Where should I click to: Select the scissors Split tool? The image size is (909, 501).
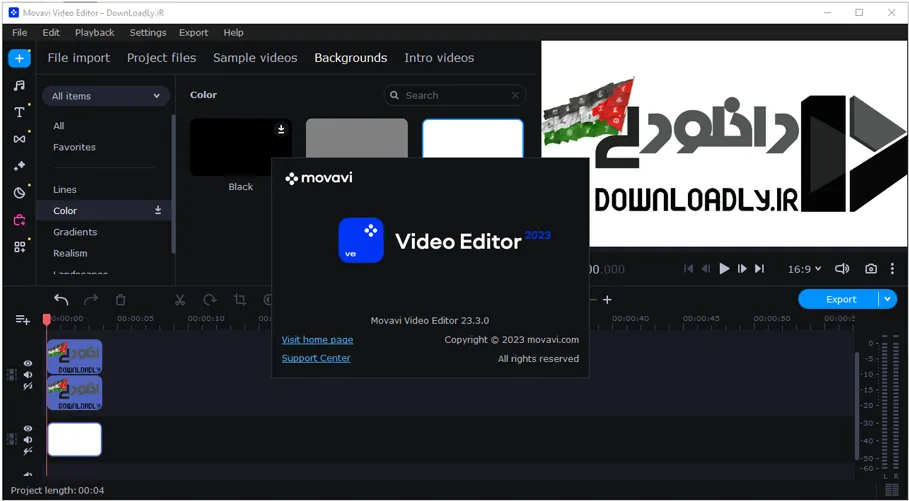click(180, 300)
